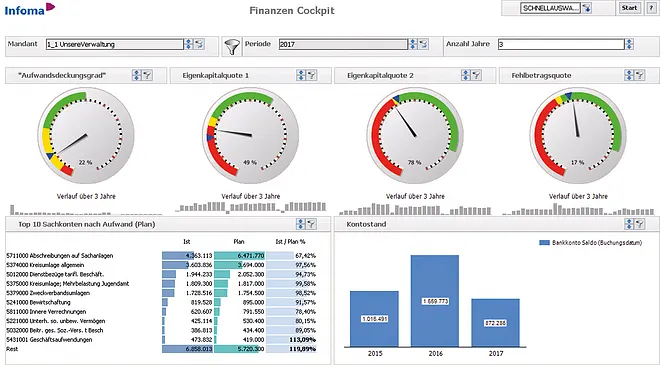Click the Ist column header
This screenshot has height=365, width=665.
187,242
